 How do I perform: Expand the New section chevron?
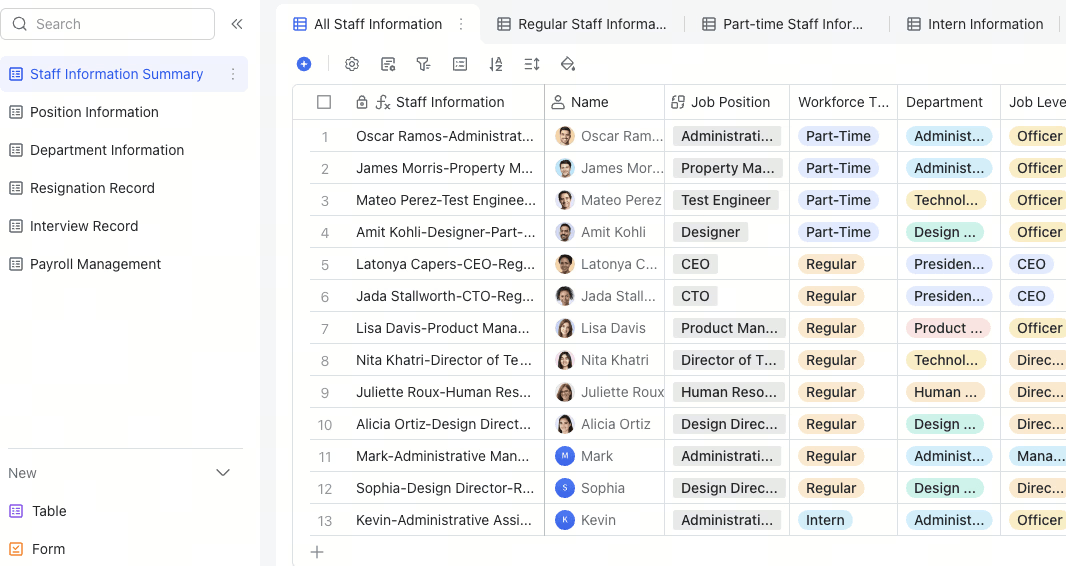pyautogui.click(x=223, y=473)
